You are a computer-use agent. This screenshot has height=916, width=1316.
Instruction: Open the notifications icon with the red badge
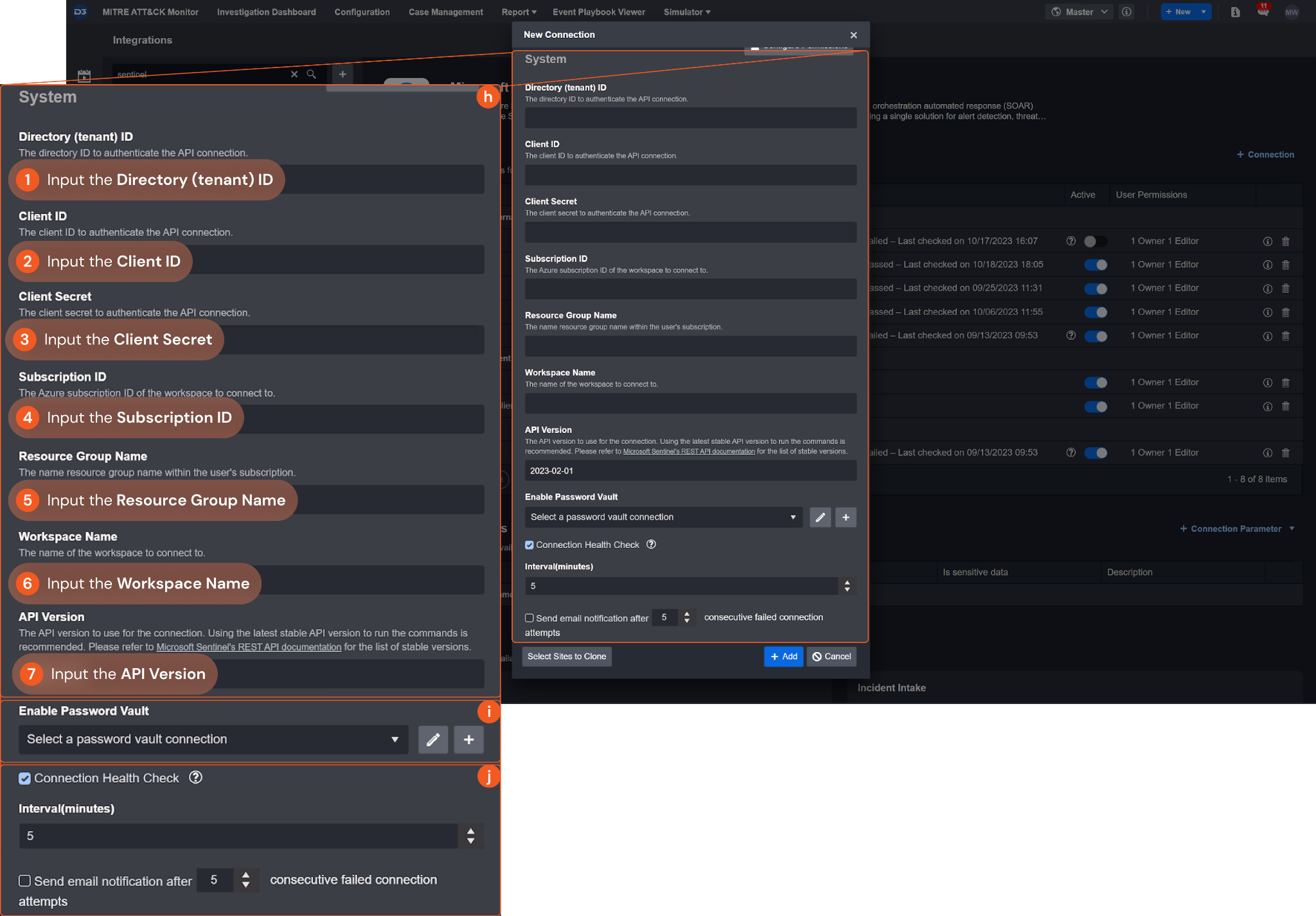point(1263,12)
